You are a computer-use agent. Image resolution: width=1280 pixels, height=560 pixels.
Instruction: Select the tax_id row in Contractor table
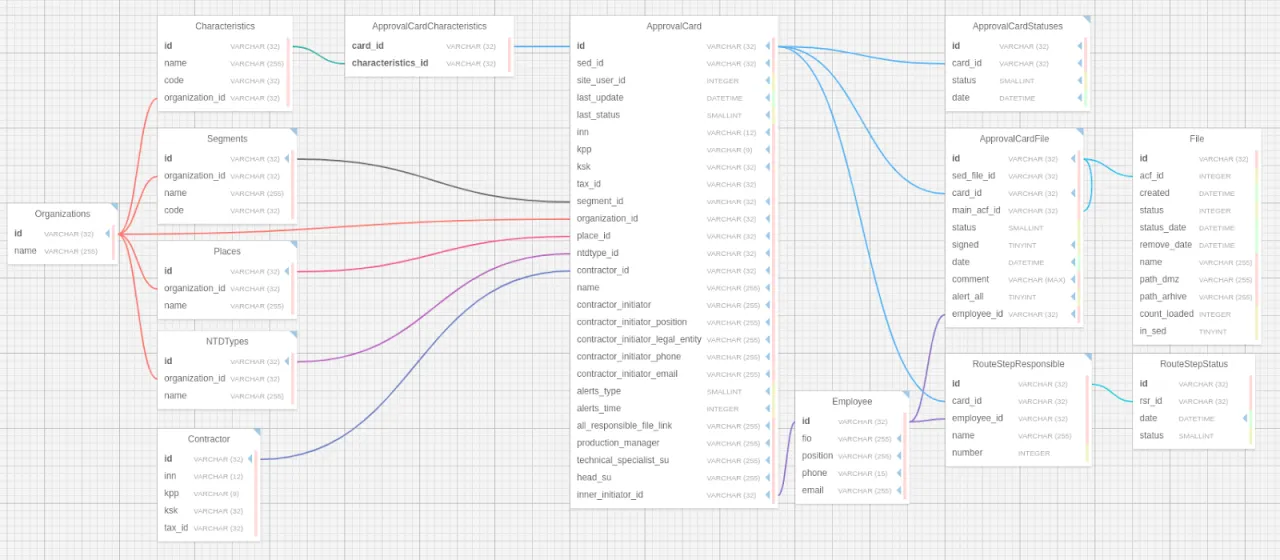tap(176, 528)
